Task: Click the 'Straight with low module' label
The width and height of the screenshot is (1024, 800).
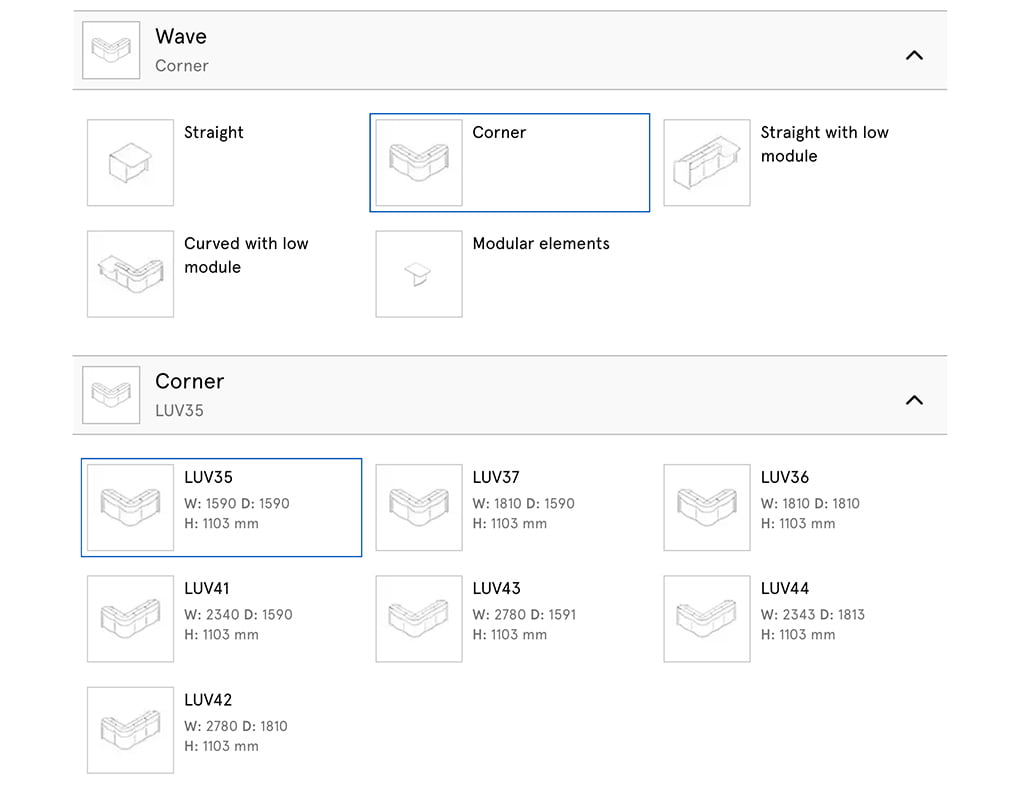Action: [824, 144]
